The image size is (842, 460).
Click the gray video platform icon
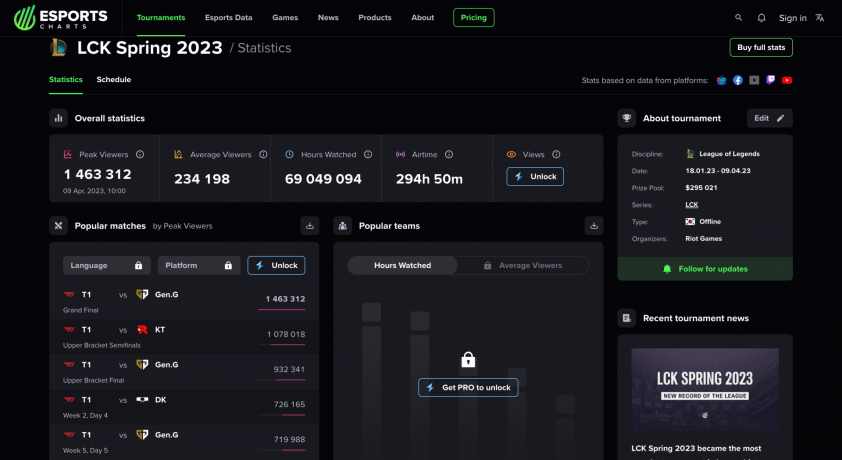(754, 80)
